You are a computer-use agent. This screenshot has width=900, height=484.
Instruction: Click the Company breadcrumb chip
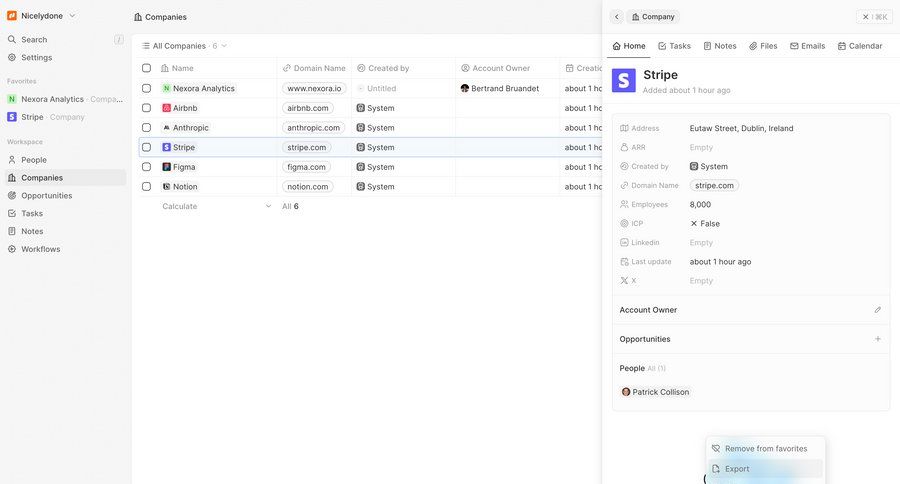[x=653, y=17]
